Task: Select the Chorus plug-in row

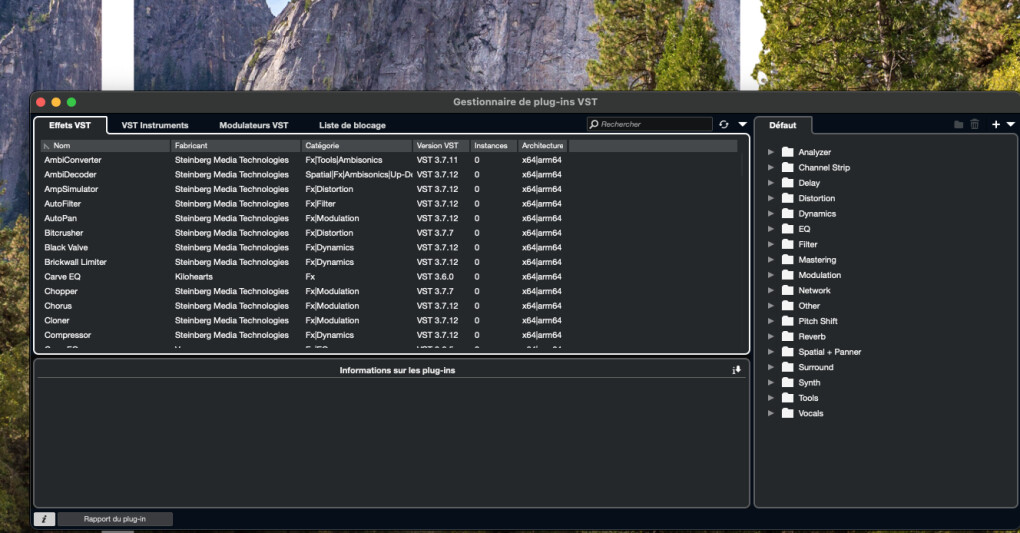Action: pos(389,306)
